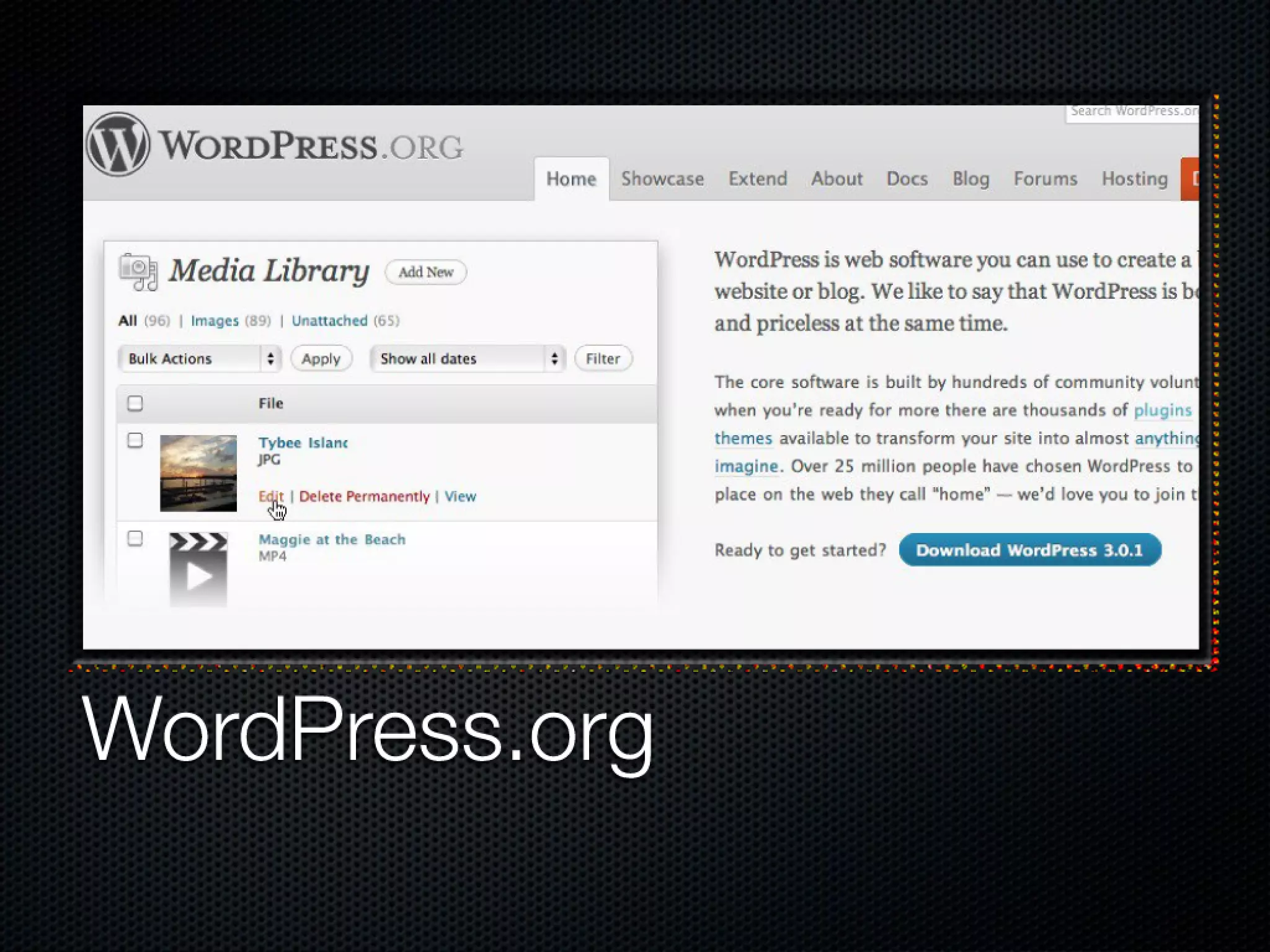Open the Bulk Actions dropdown
Viewport: 1270px width, 952px height.
[200, 359]
